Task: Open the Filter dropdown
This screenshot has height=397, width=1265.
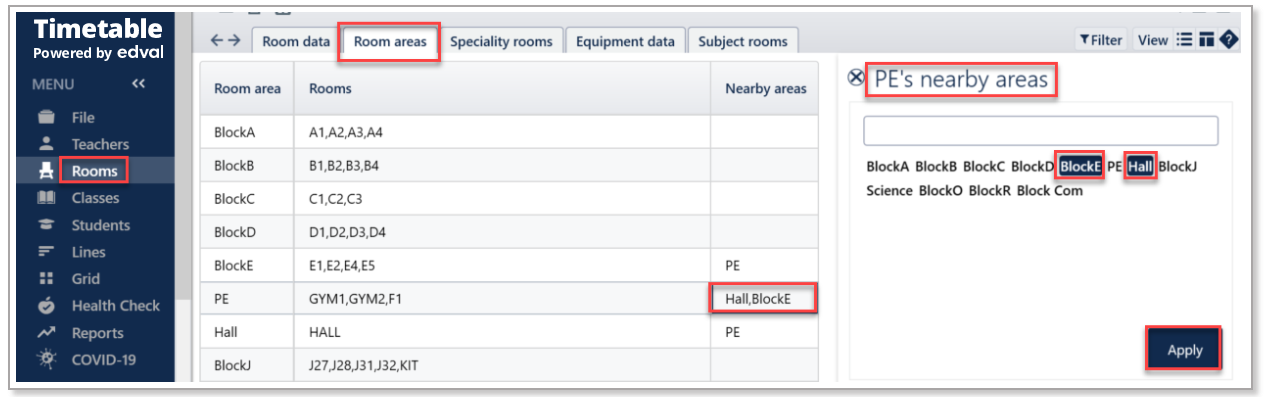Action: [1100, 40]
